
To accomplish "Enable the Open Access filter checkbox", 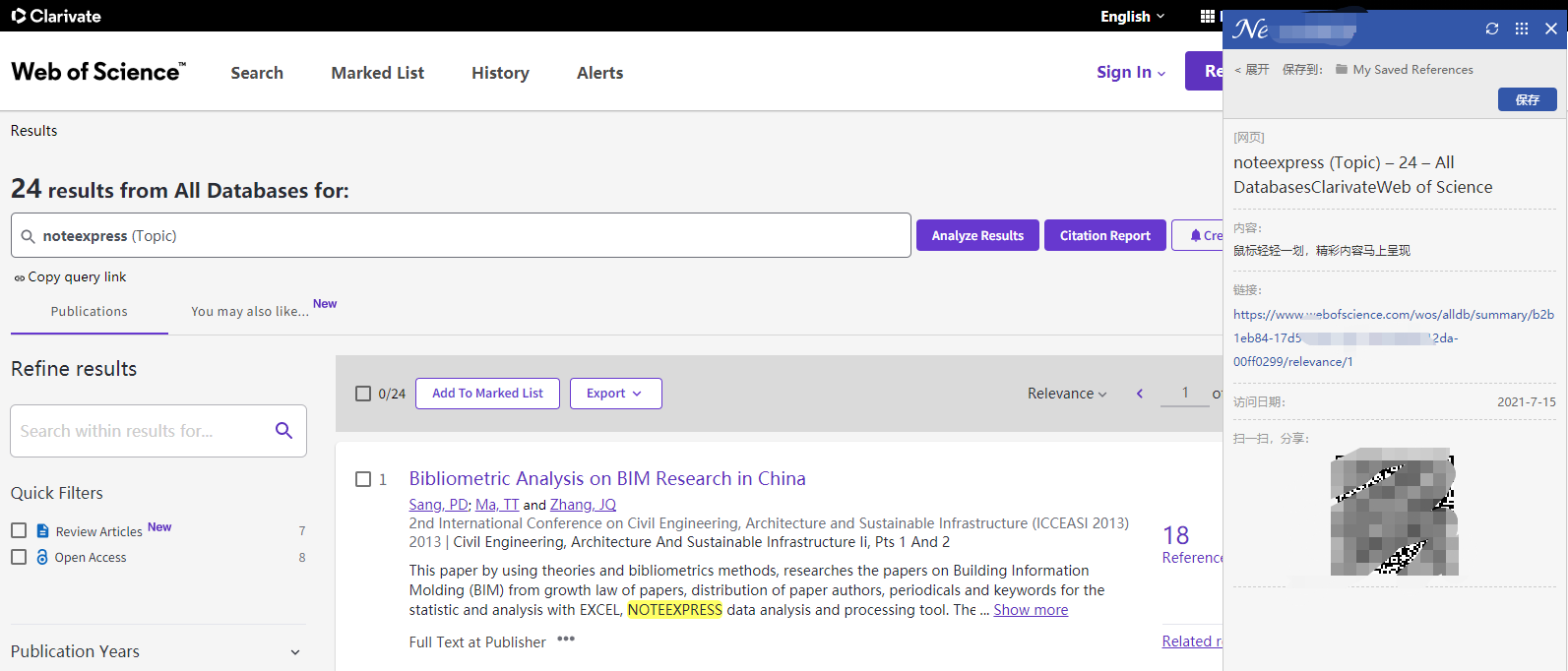I will 19,557.
